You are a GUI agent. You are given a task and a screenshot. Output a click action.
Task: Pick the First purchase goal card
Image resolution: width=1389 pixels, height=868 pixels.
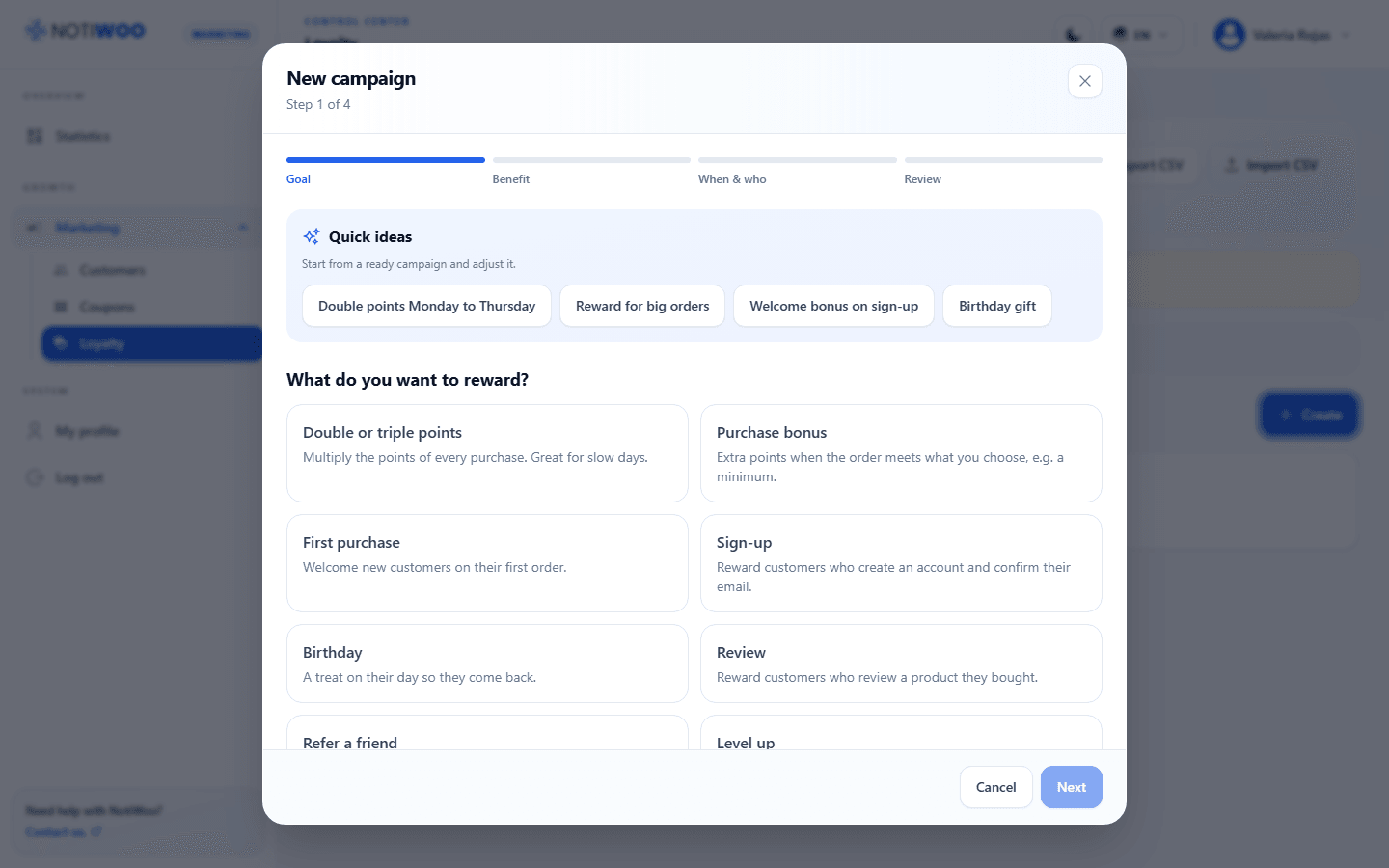pyautogui.click(x=487, y=563)
